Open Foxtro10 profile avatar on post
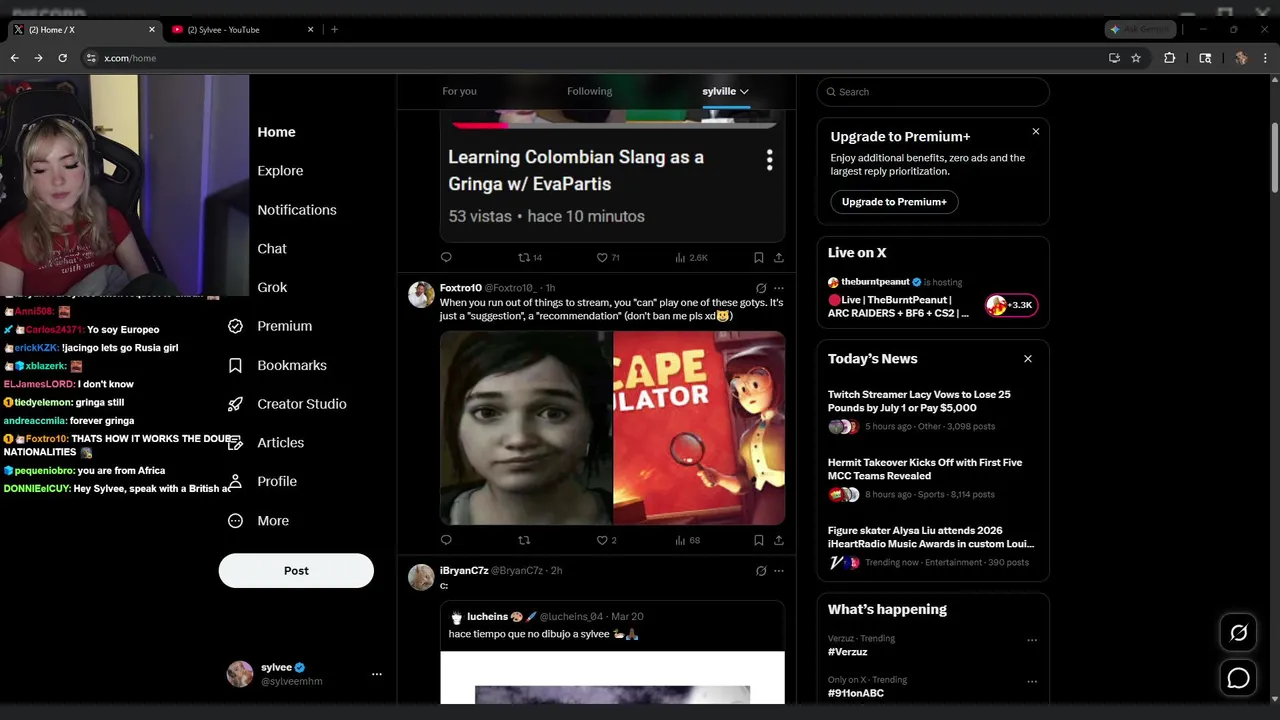The height and width of the screenshot is (720, 1280). tap(421, 294)
